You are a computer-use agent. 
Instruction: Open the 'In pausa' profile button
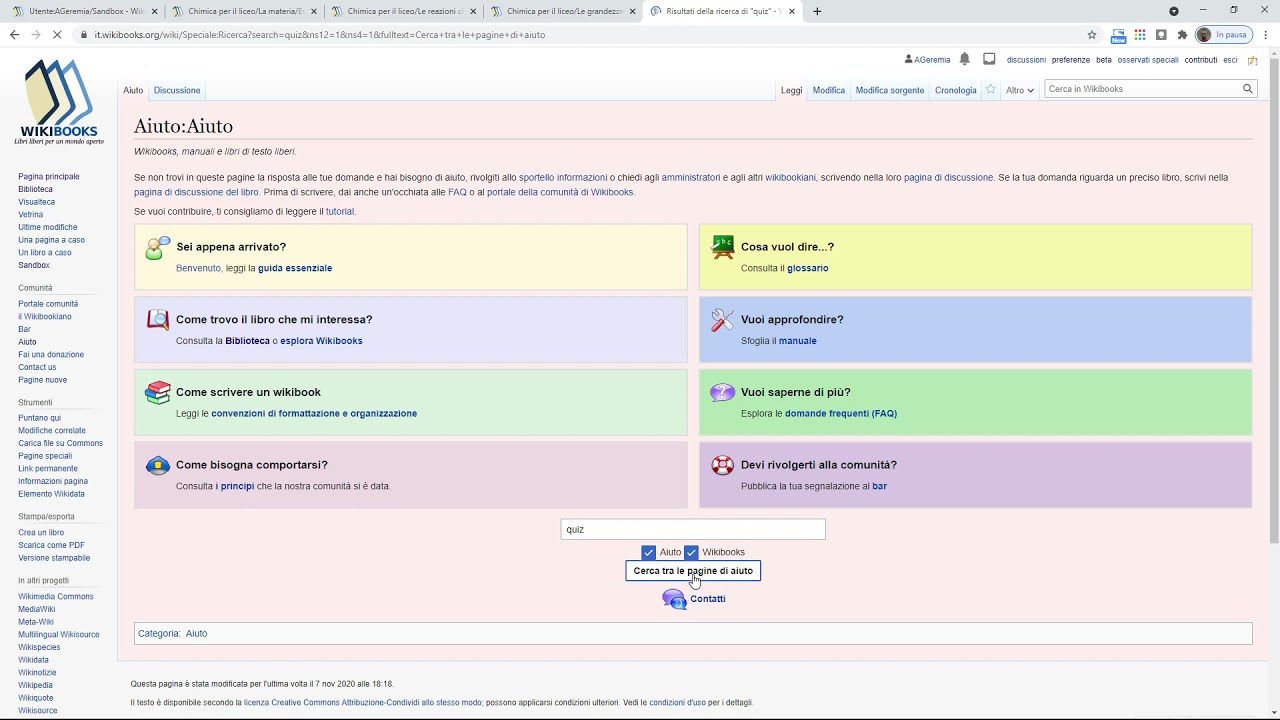tap(1224, 34)
